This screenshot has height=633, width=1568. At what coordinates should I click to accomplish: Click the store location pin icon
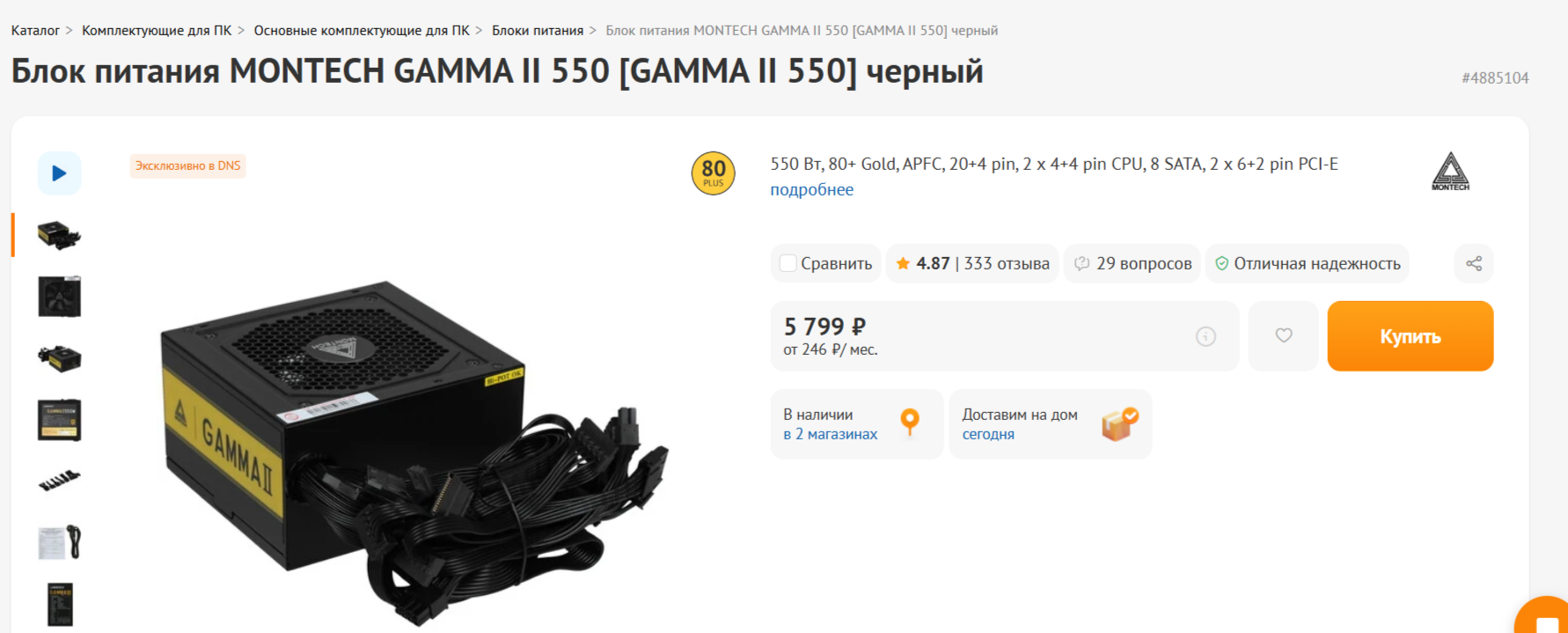pos(911,423)
